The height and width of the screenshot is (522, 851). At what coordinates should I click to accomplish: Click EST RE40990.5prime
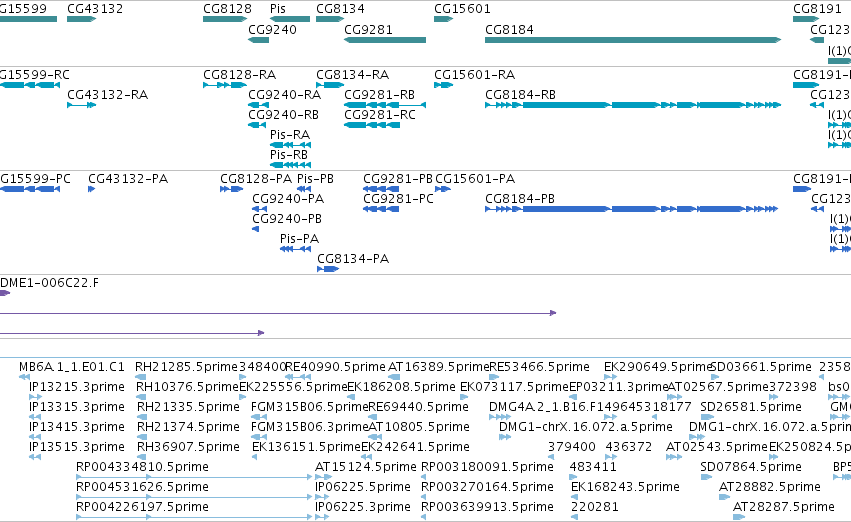(335, 367)
